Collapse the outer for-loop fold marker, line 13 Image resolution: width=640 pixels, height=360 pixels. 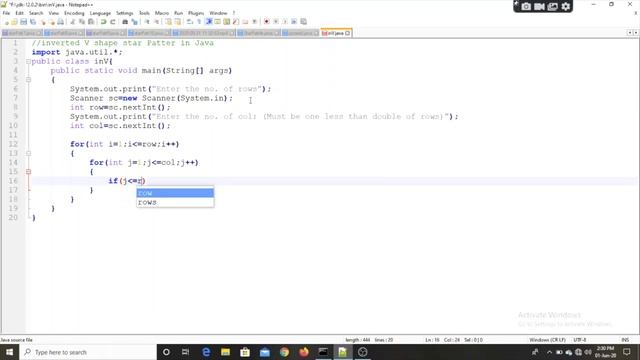pos(28,153)
